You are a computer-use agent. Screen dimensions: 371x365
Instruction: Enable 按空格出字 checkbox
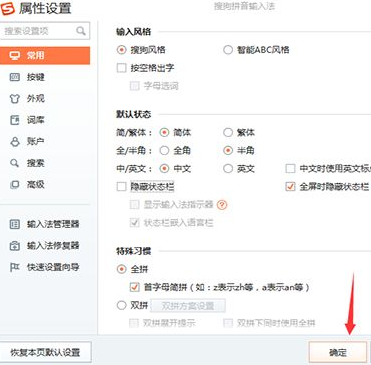click(x=121, y=68)
